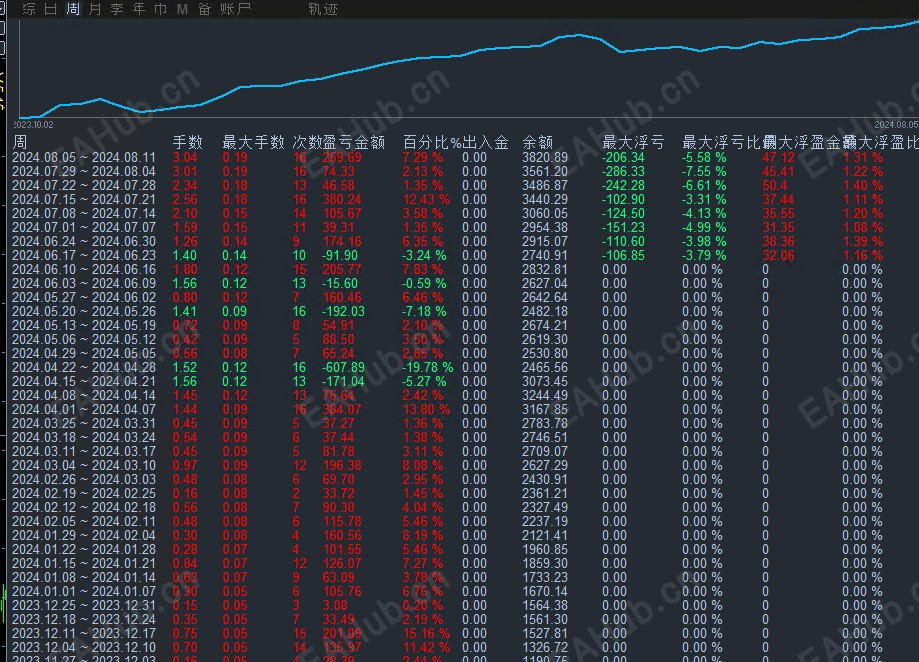Select row 2024.07.22 ~ 2024.07.28
This screenshot has width=919, height=662.
pyautogui.click(x=460, y=186)
